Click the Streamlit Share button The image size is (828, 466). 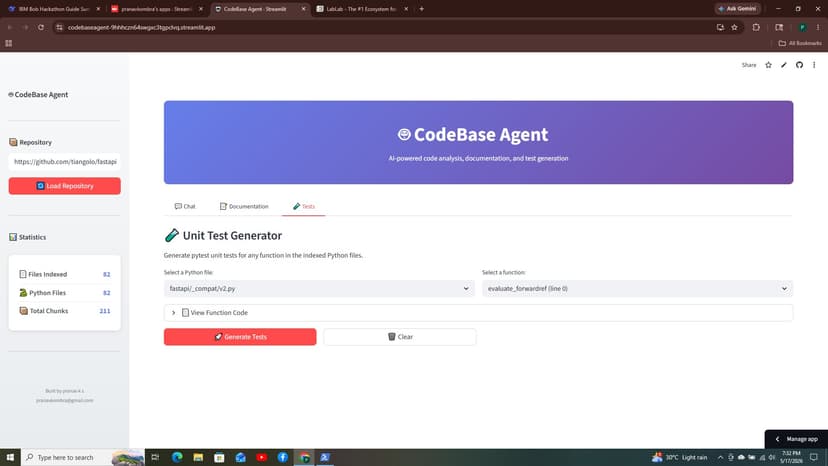[749, 65]
